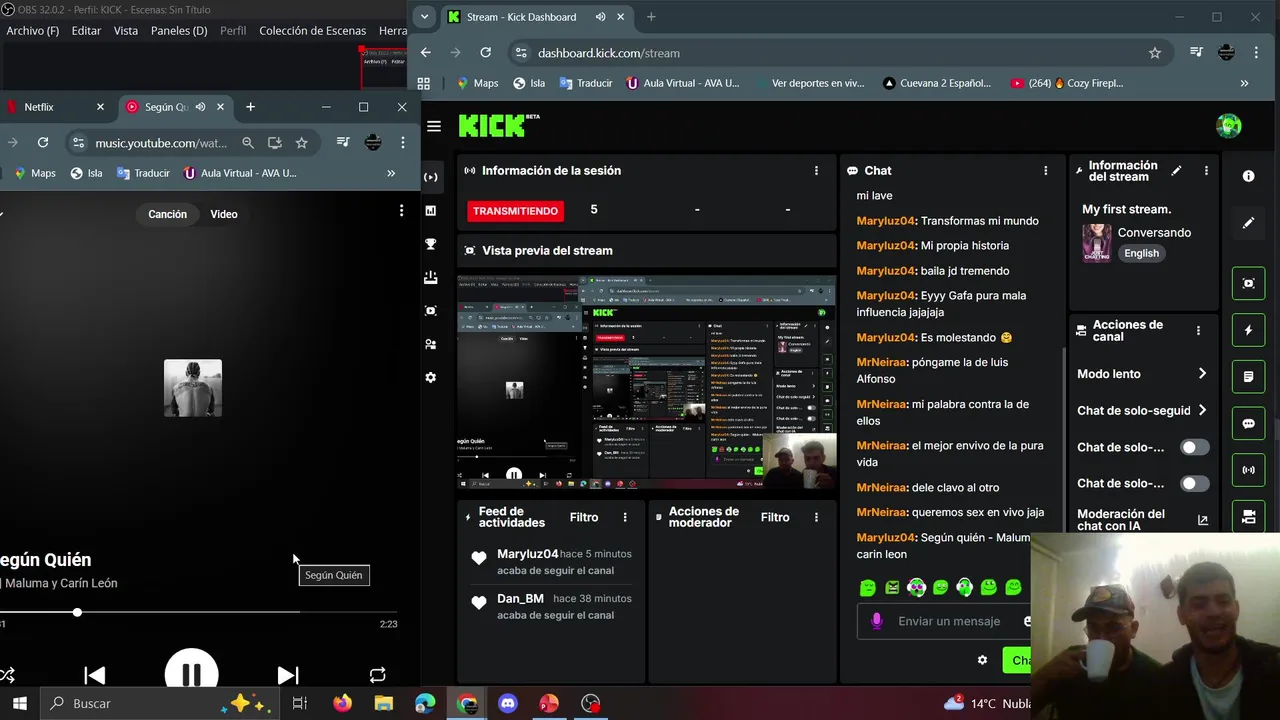Click the clip capture icon on right rail

tap(1248, 283)
